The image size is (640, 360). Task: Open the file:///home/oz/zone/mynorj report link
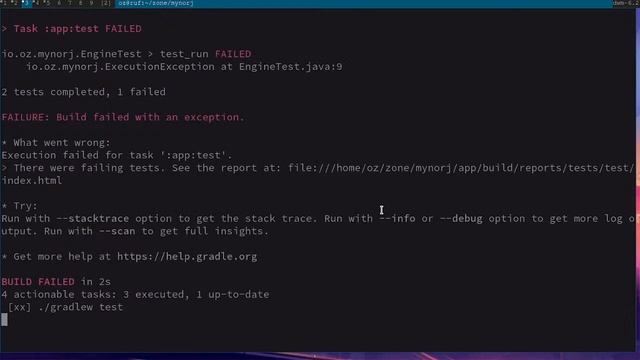tap(461, 168)
